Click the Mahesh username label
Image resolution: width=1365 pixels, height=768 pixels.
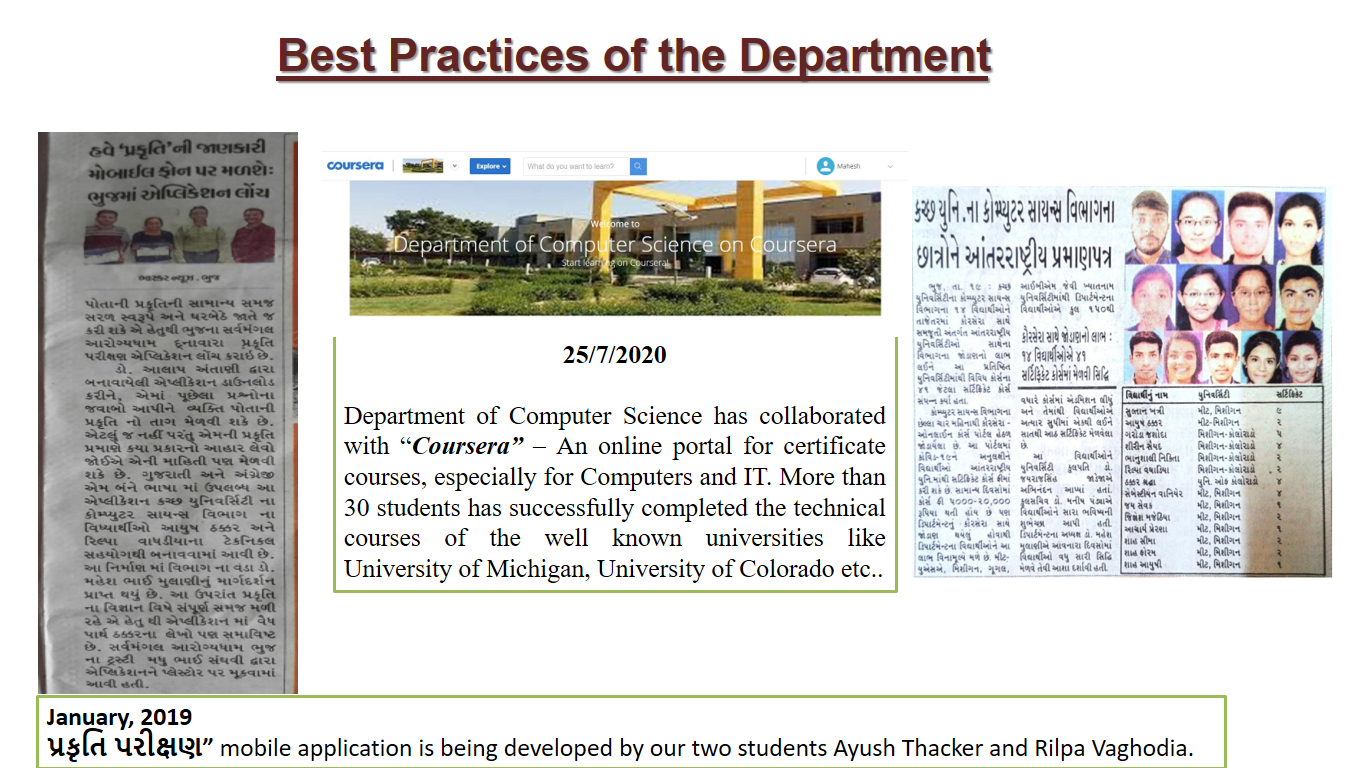[848, 166]
